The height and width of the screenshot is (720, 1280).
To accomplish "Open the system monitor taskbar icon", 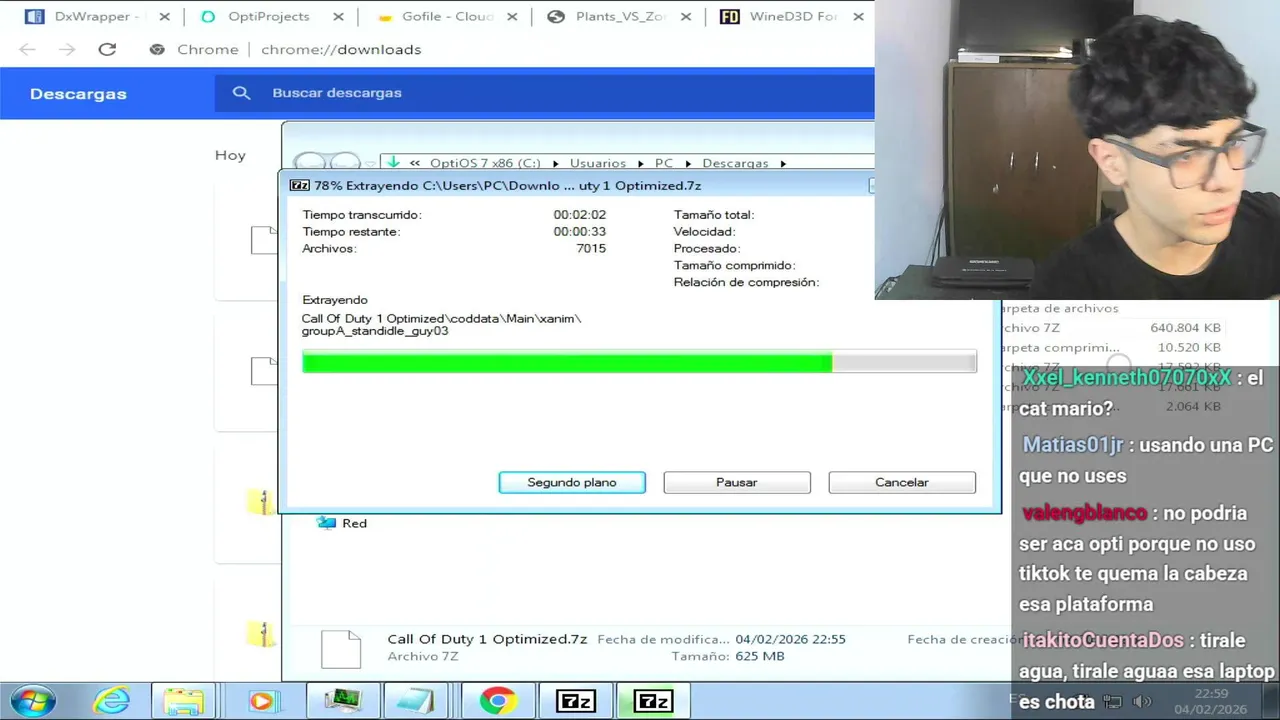I will [x=342, y=701].
